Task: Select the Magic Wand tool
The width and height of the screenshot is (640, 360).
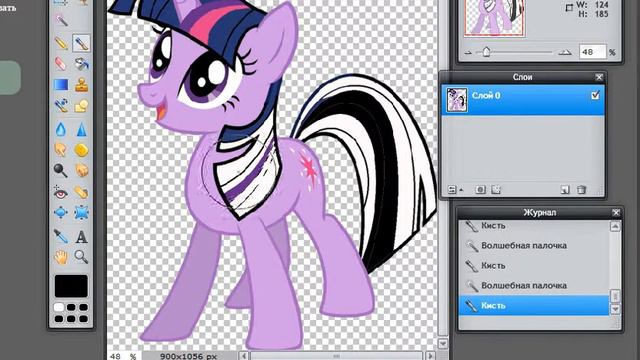Action: [x=61, y=20]
